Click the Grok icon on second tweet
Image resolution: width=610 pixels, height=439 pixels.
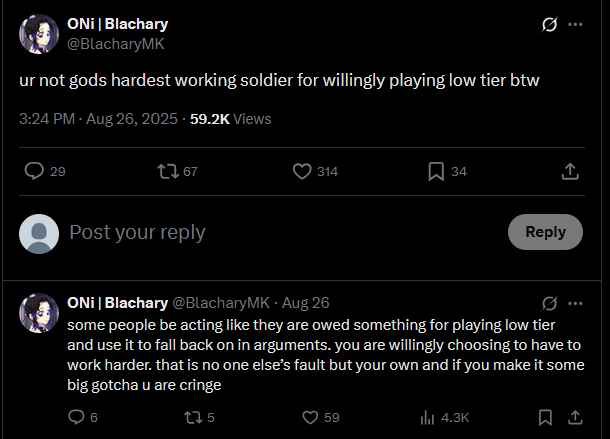(548, 303)
